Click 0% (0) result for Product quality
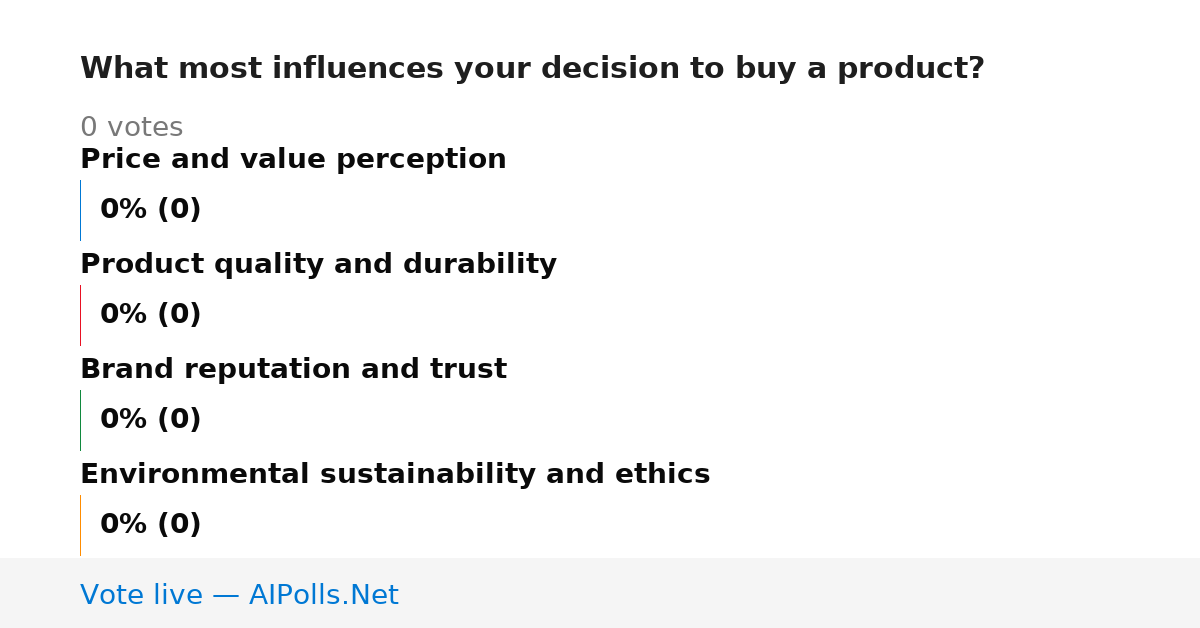 pos(150,315)
